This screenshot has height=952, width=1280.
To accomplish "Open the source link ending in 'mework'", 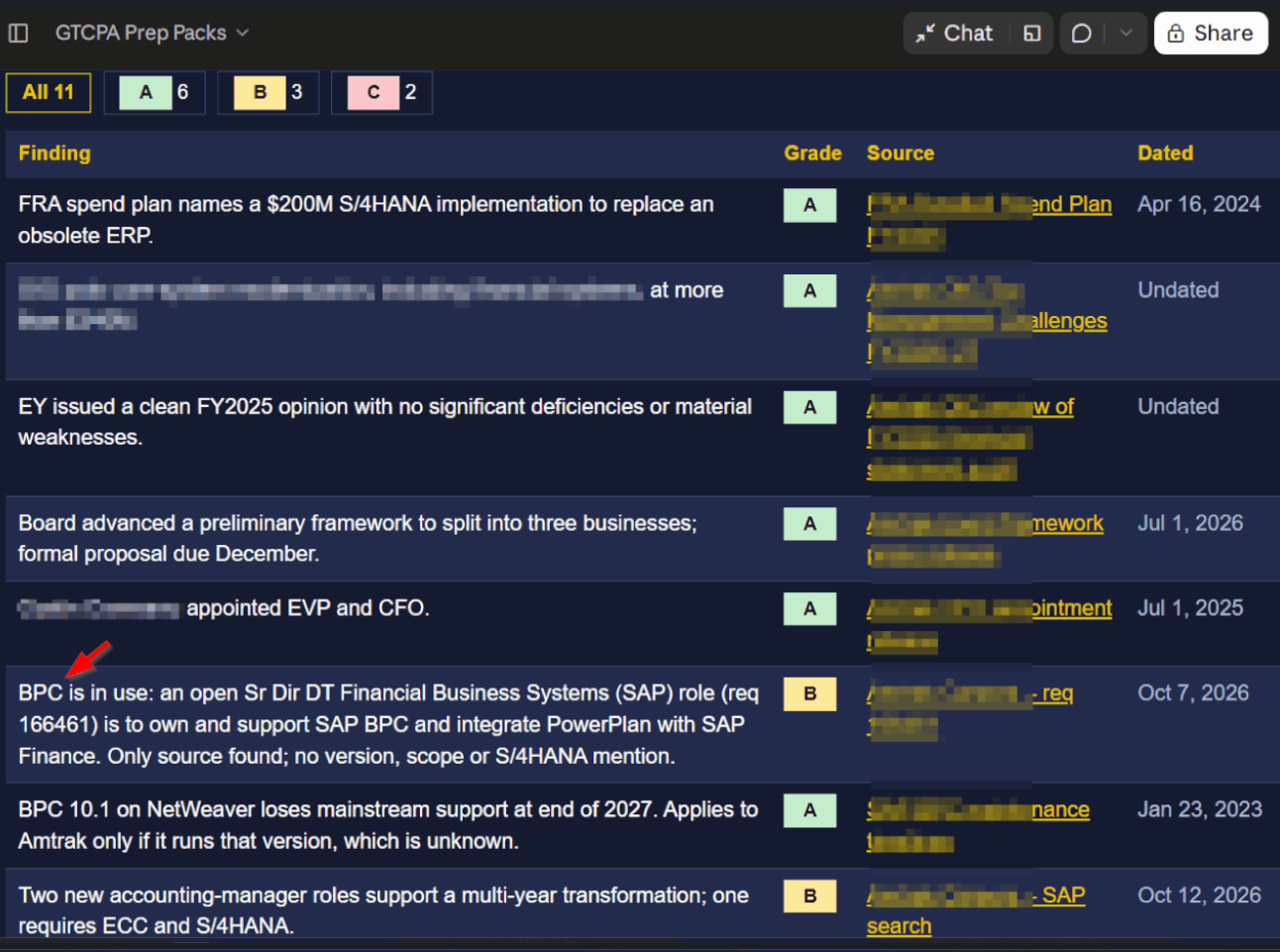I will point(985,539).
